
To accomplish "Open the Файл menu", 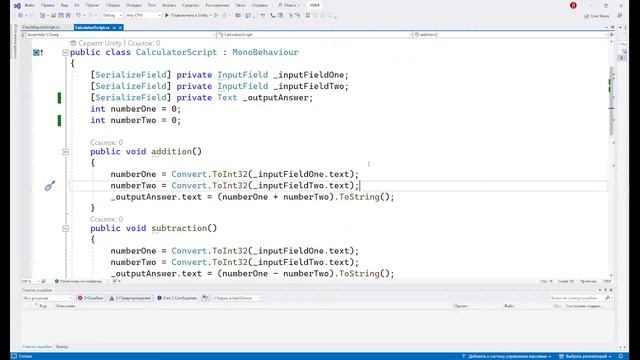I will pyautogui.click(x=30, y=5).
